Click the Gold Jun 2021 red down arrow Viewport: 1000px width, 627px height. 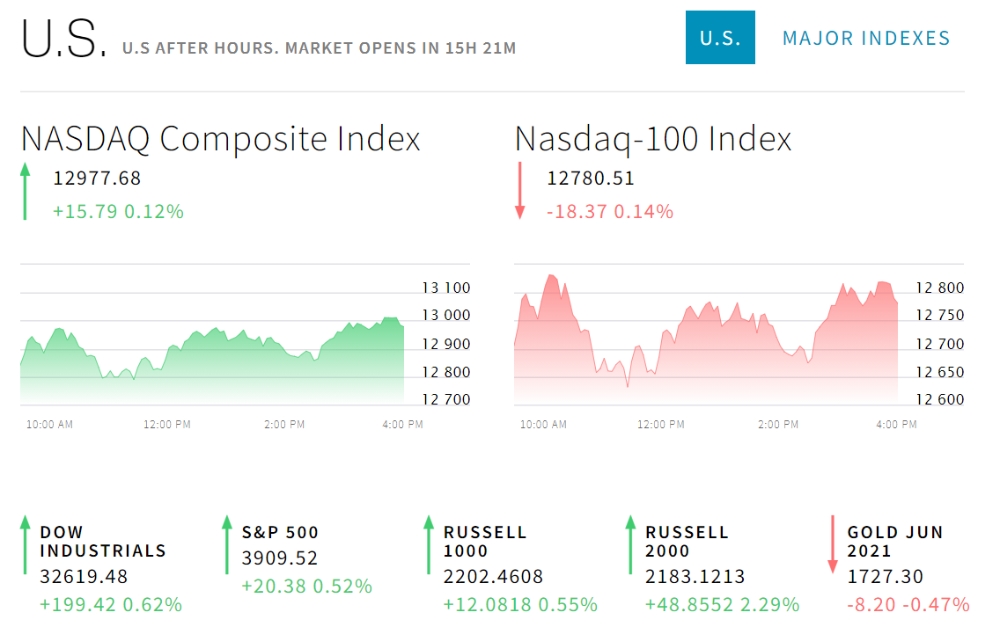(x=832, y=545)
